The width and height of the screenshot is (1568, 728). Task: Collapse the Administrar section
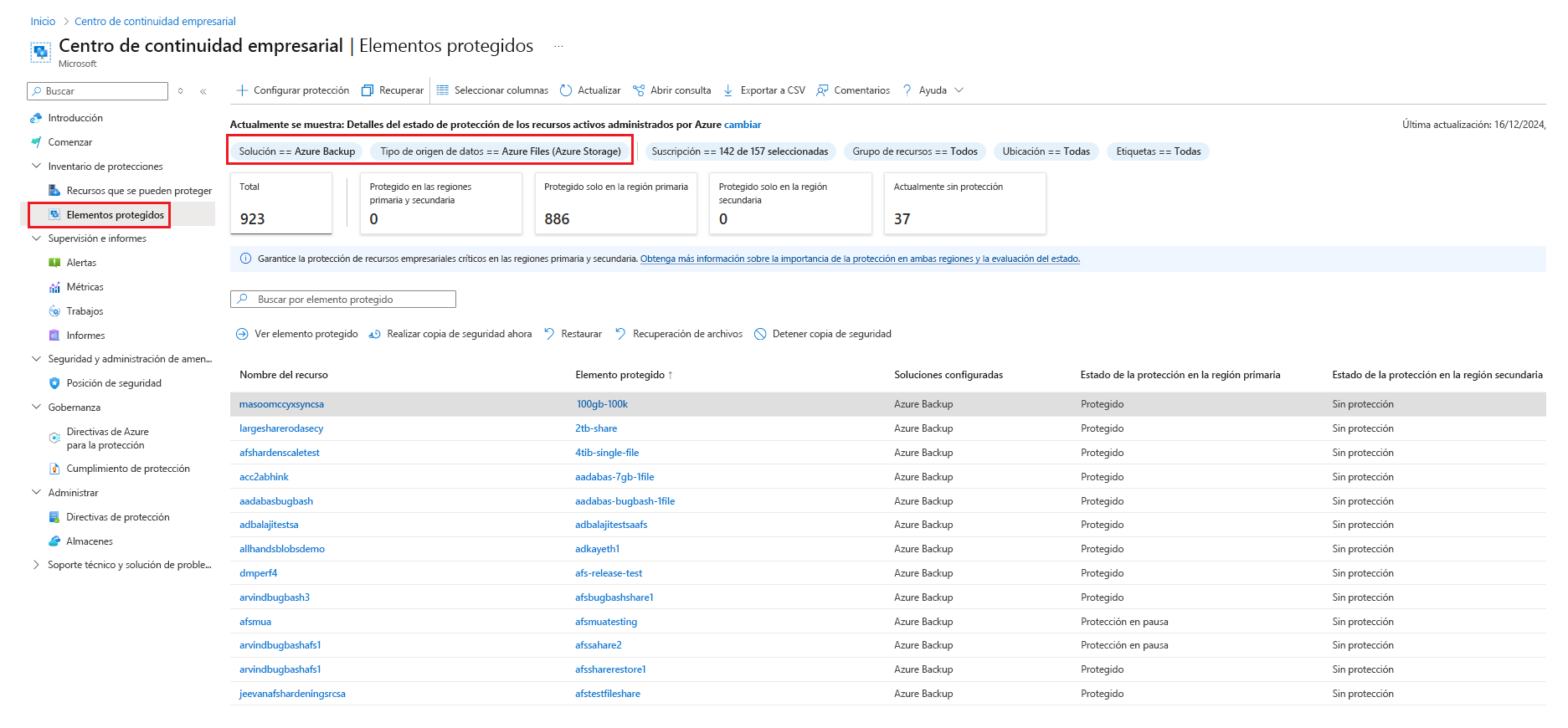[x=36, y=493]
